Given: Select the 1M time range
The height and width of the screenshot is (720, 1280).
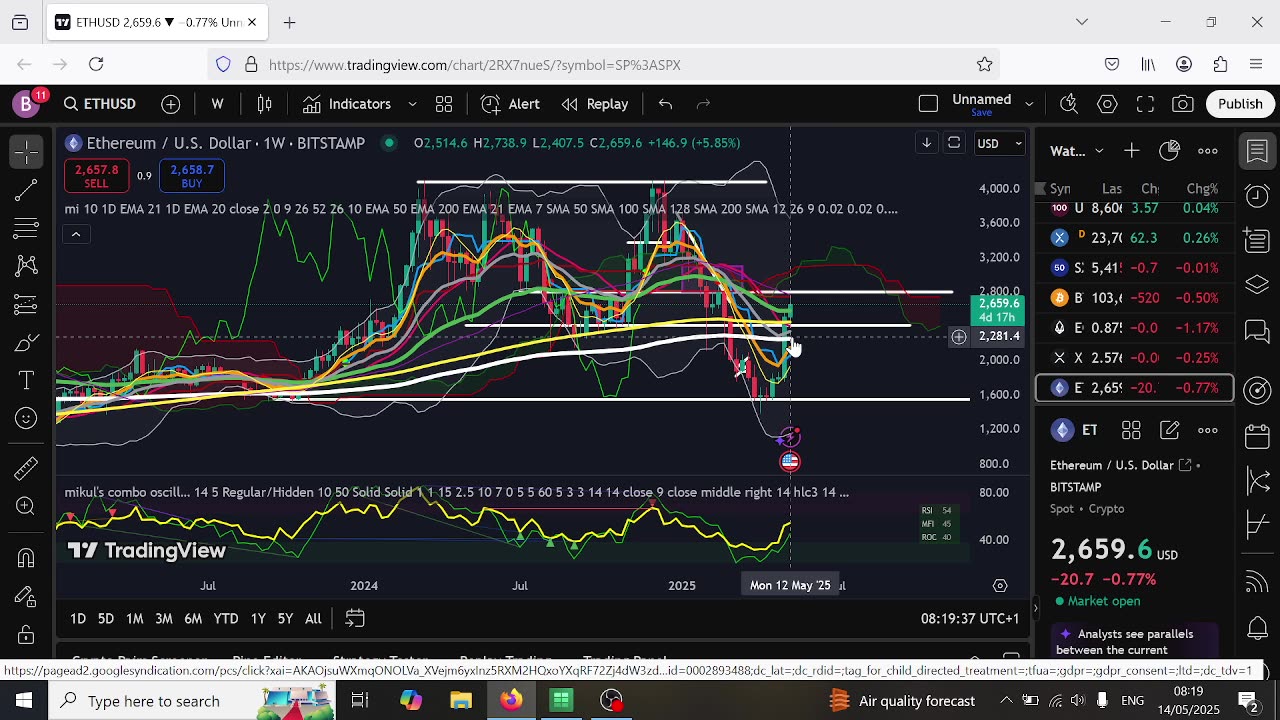Looking at the screenshot, I should point(135,619).
